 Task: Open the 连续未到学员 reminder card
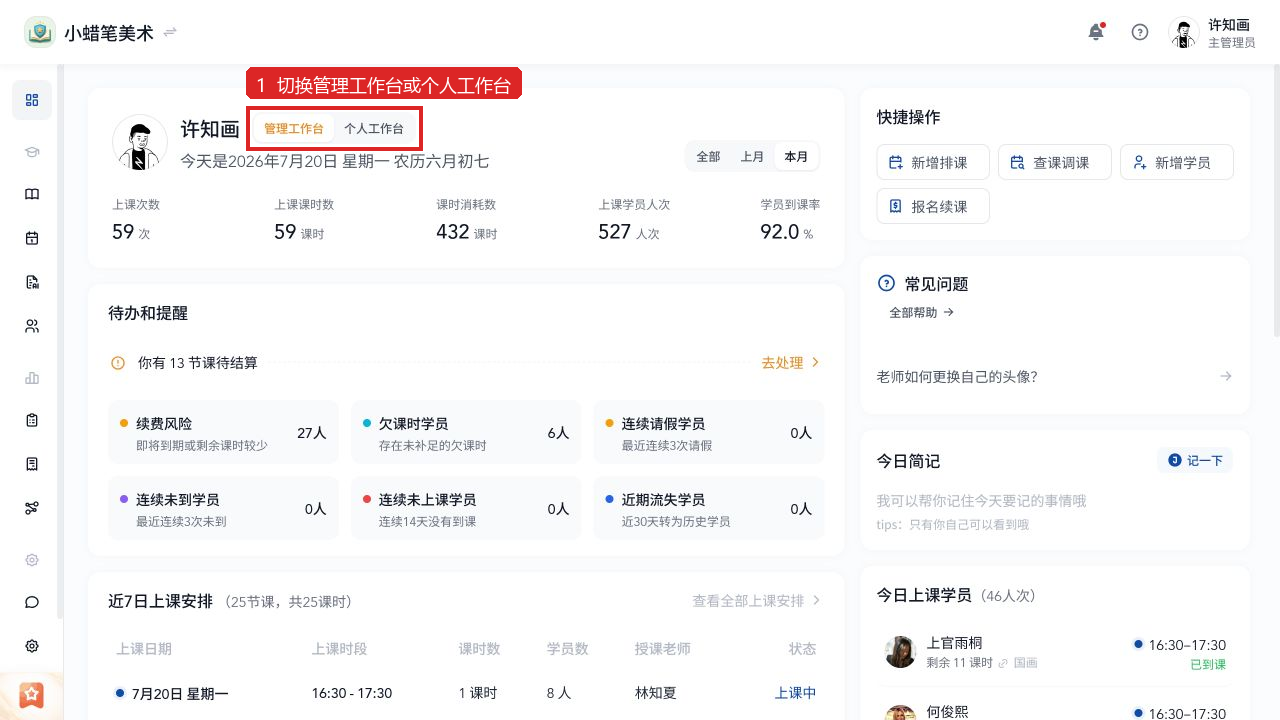(224, 508)
